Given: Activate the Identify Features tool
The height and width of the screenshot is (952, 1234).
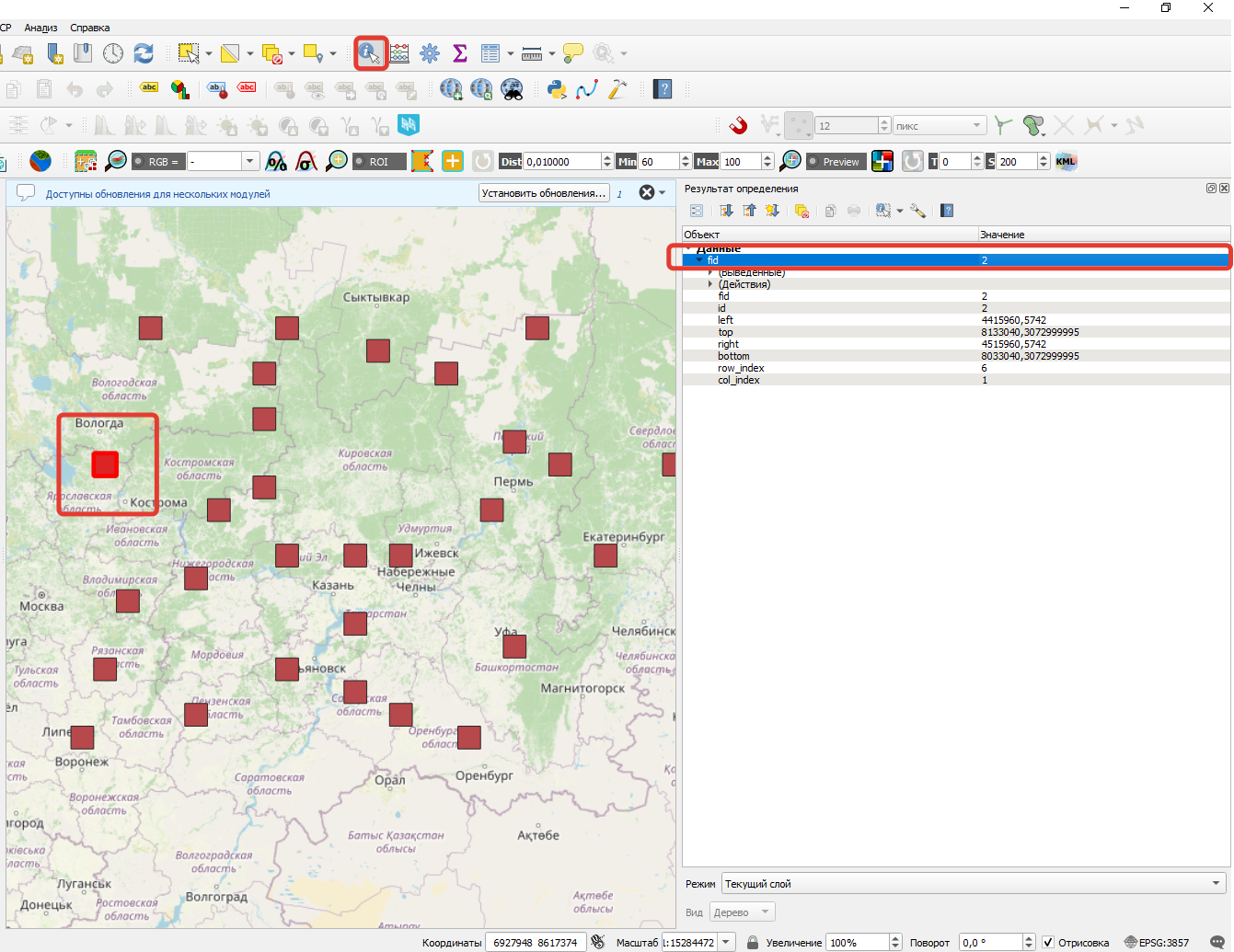Looking at the screenshot, I should tap(370, 53).
